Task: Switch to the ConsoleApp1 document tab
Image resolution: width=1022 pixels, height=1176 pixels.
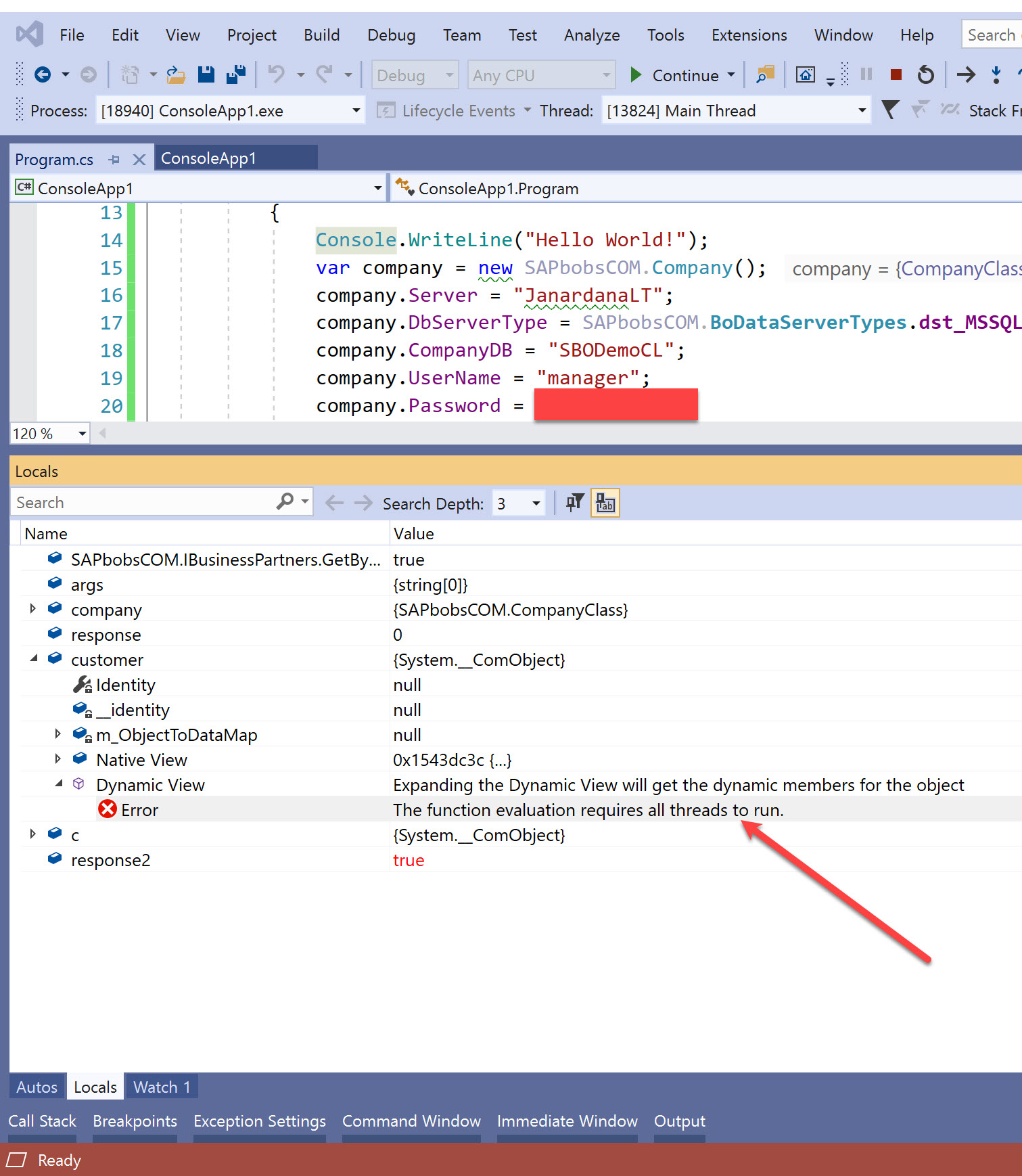Action: point(236,158)
